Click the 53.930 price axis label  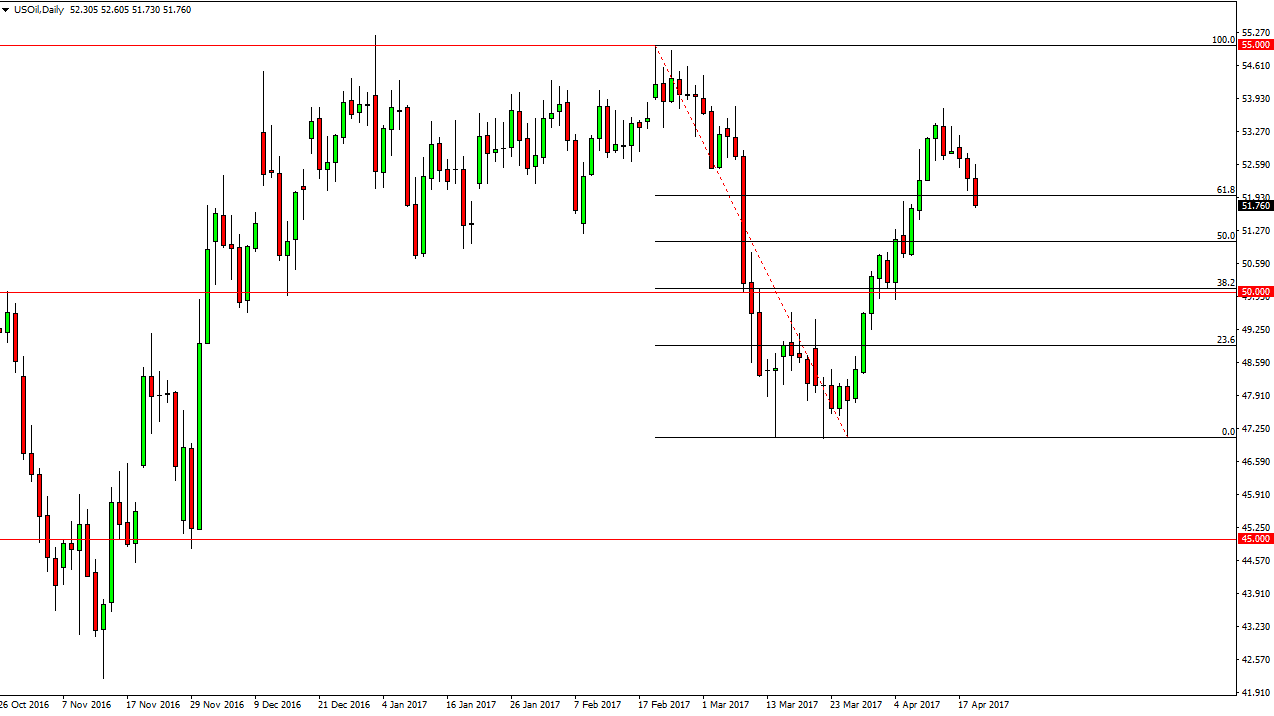pyautogui.click(x=1256, y=99)
